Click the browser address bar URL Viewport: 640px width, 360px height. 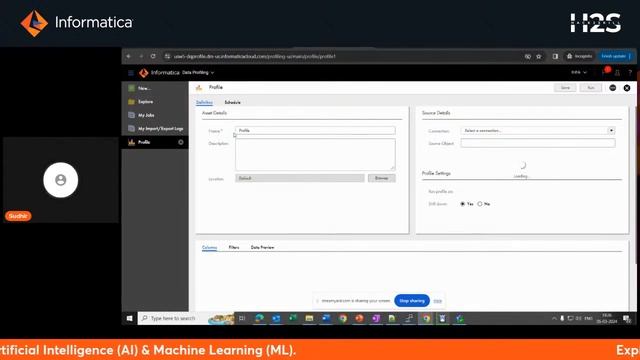tap(255, 56)
